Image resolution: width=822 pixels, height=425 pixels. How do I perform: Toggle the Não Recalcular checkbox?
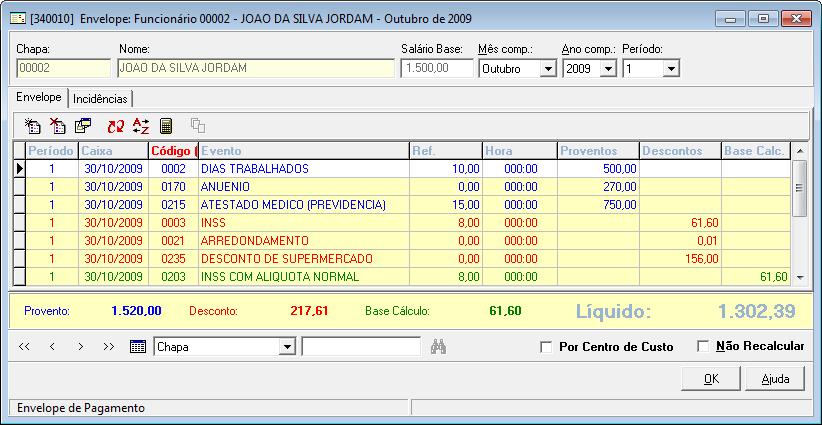pyautogui.click(x=703, y=346)
